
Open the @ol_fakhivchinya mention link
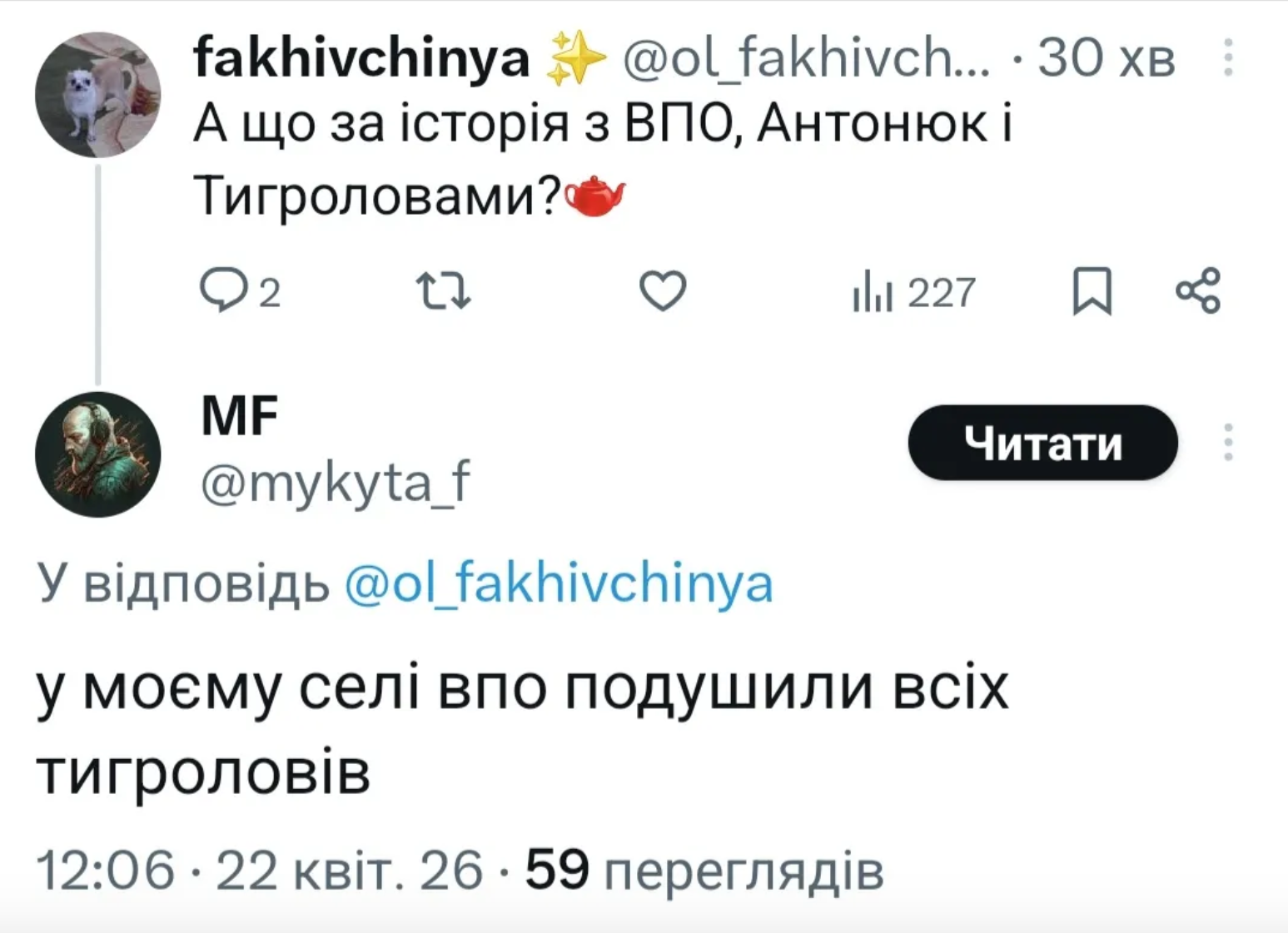coord(559,583)
